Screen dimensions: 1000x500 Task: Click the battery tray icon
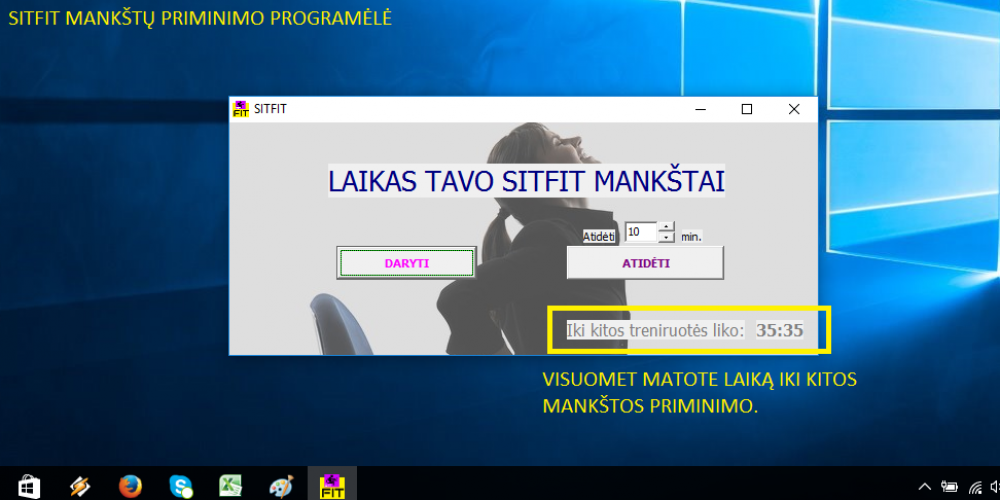(950, 487)
